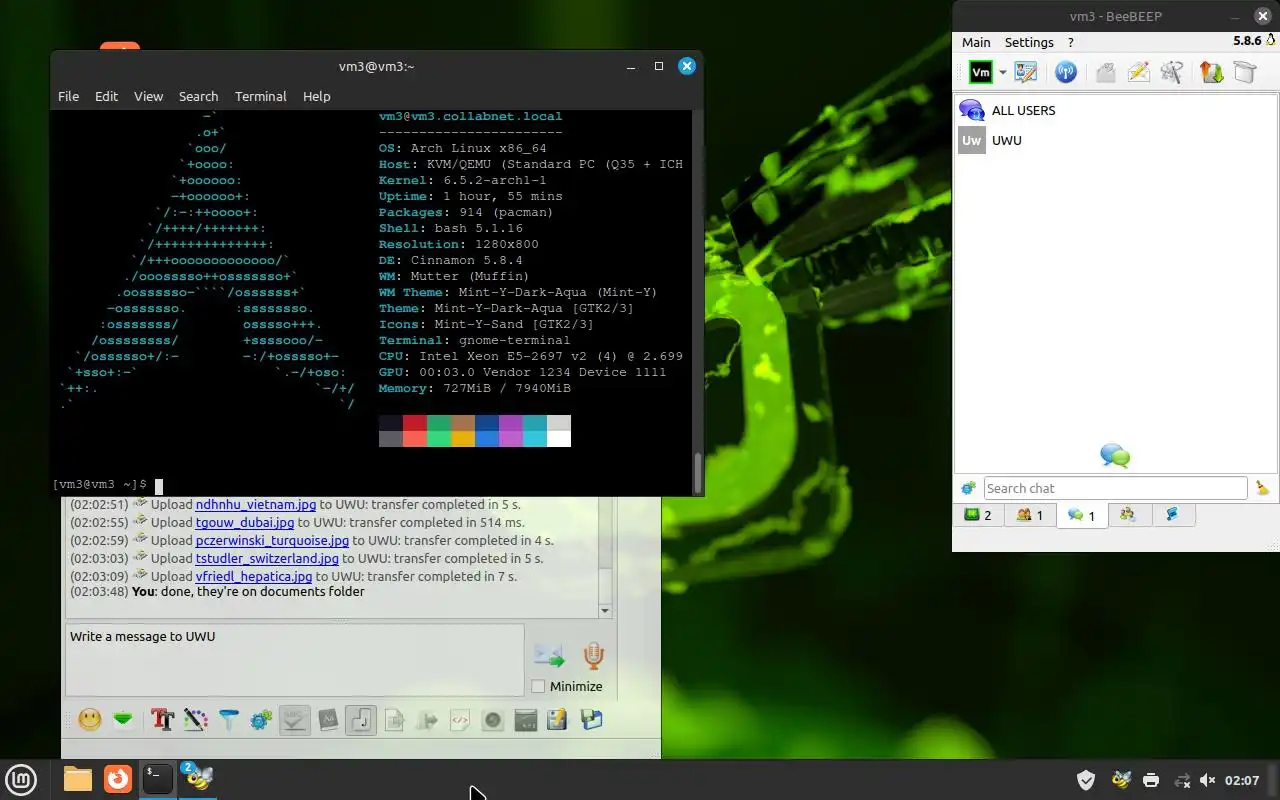Image resolution: width=1280 pixels, height=800 pixels.
Task: Click the blue-green chat bubbles icon
Action: click(x=1115, y=456)
